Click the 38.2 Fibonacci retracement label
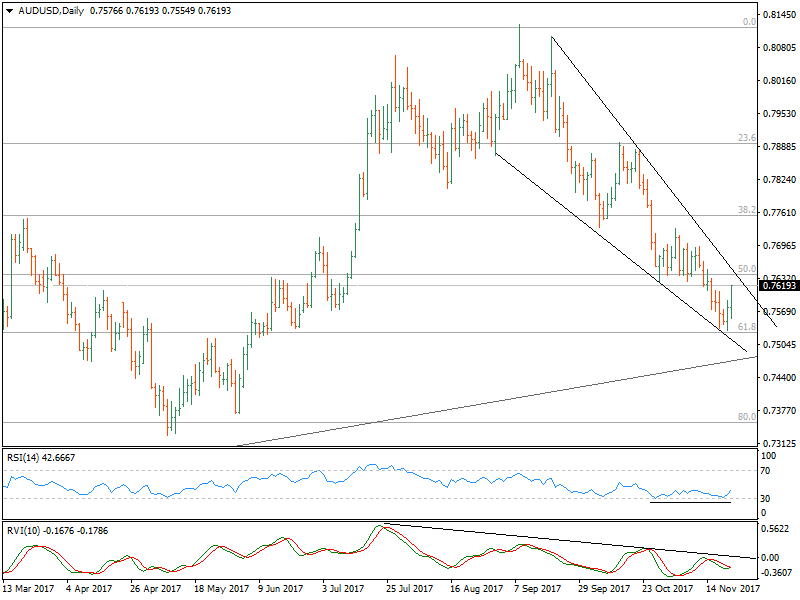Screen dimensions: 800x600 (x=746, y=211)
